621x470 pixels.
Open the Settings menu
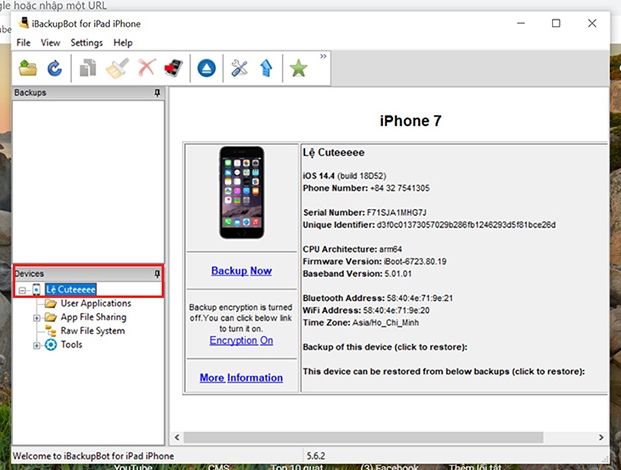click(x=86, y=43)
